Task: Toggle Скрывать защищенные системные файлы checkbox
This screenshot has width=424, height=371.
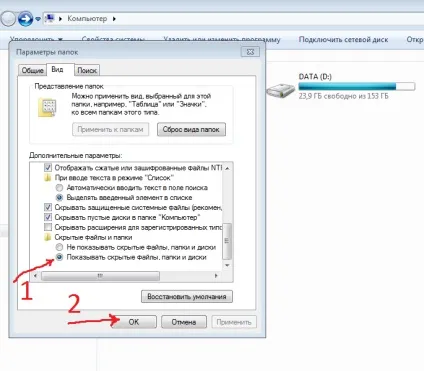Action: pyautogui.click(x=48, y=207)
